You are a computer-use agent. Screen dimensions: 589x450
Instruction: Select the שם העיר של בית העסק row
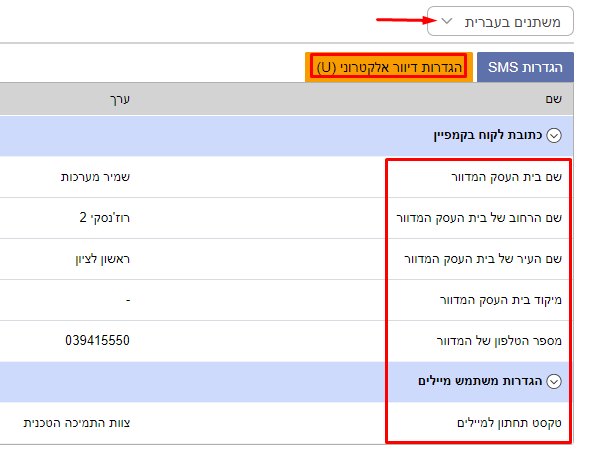coord(287,259)
